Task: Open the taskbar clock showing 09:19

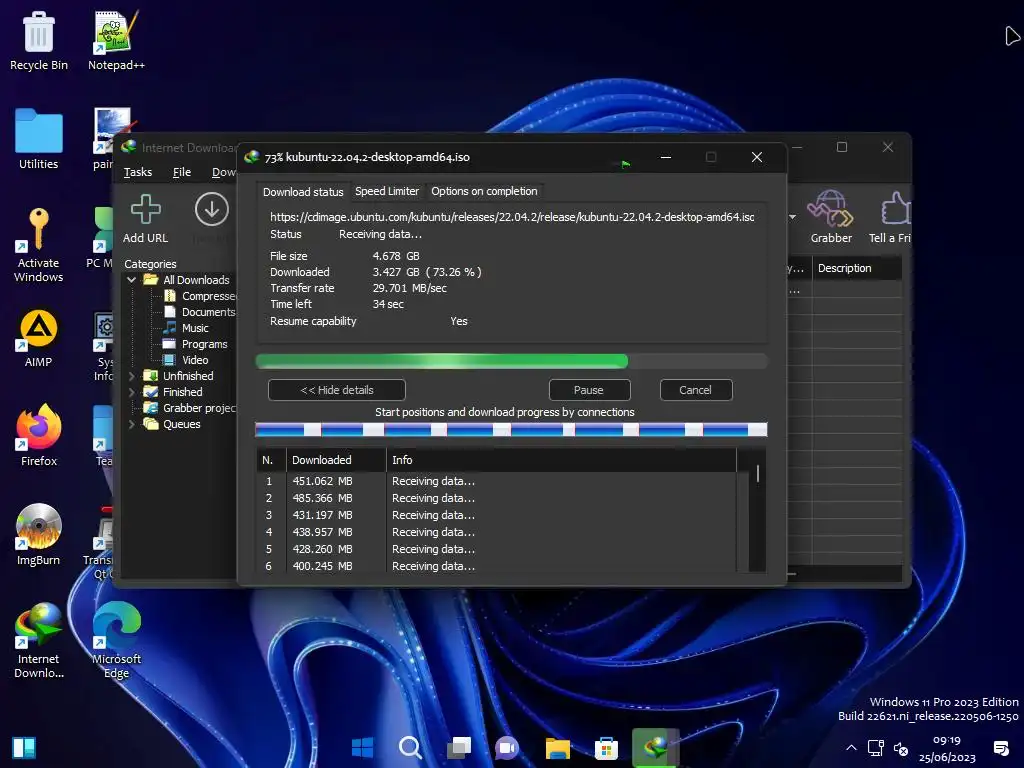Action: 947,748
